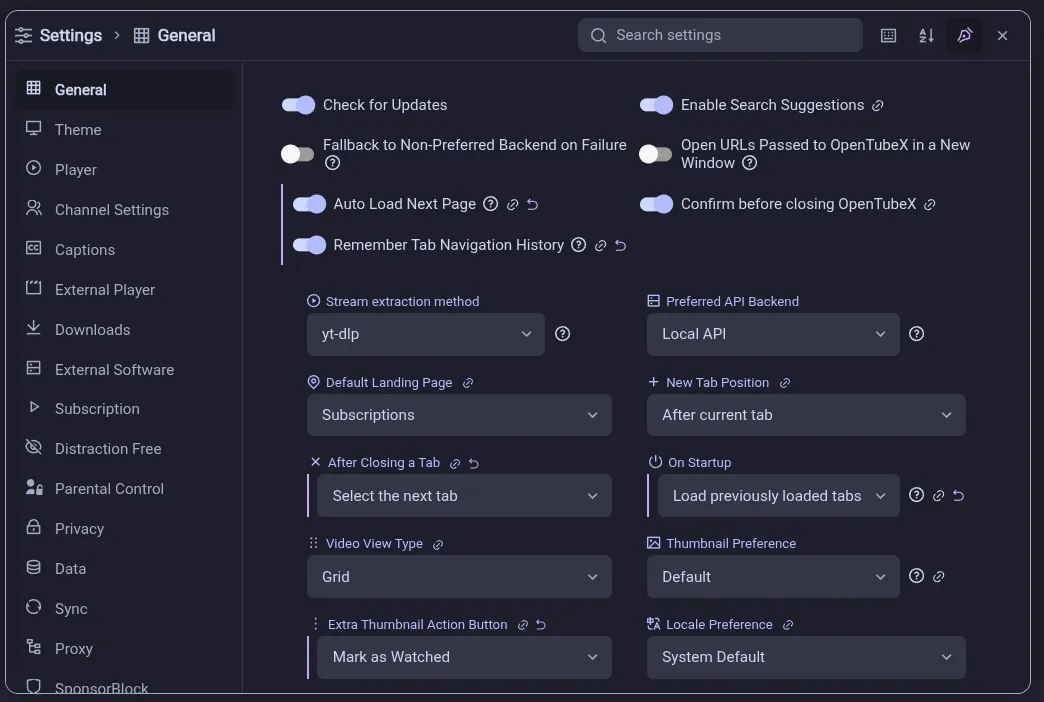The height and width of the screenshot is (702, 1044).
Task: Click link icon beside Enable Search Suggestions
Action: point(878,106)
